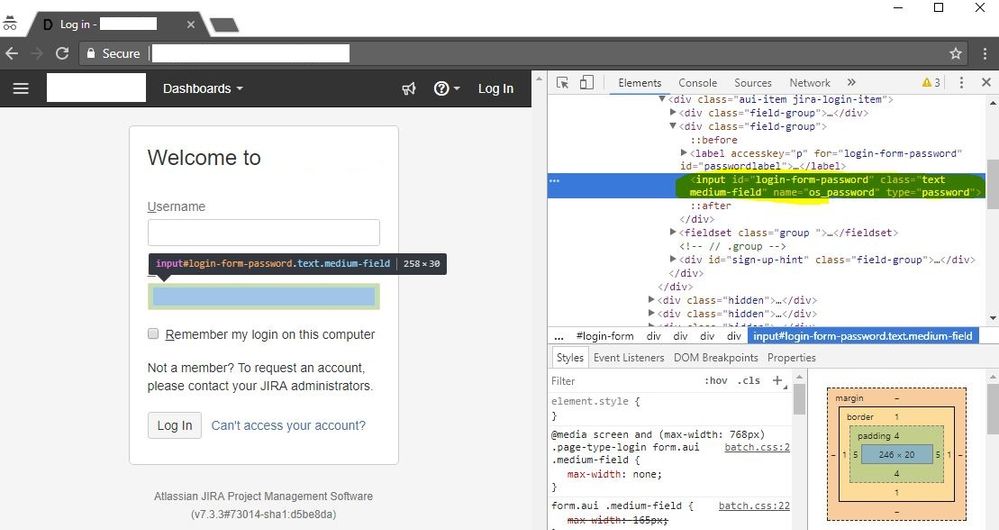This screenshot has width=999, height=530.
Task: Select the ::after pseudo element
Action: (710, 206)
